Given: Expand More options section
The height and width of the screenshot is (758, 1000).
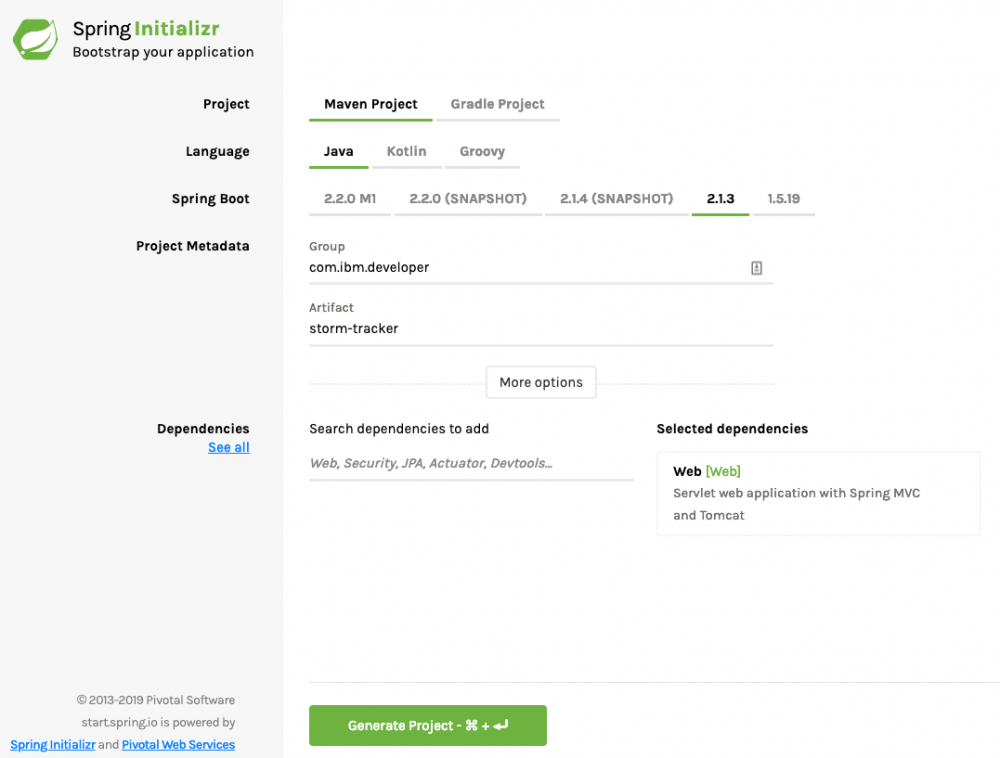Looking at the screenshot, I should (x=541, y=382).
